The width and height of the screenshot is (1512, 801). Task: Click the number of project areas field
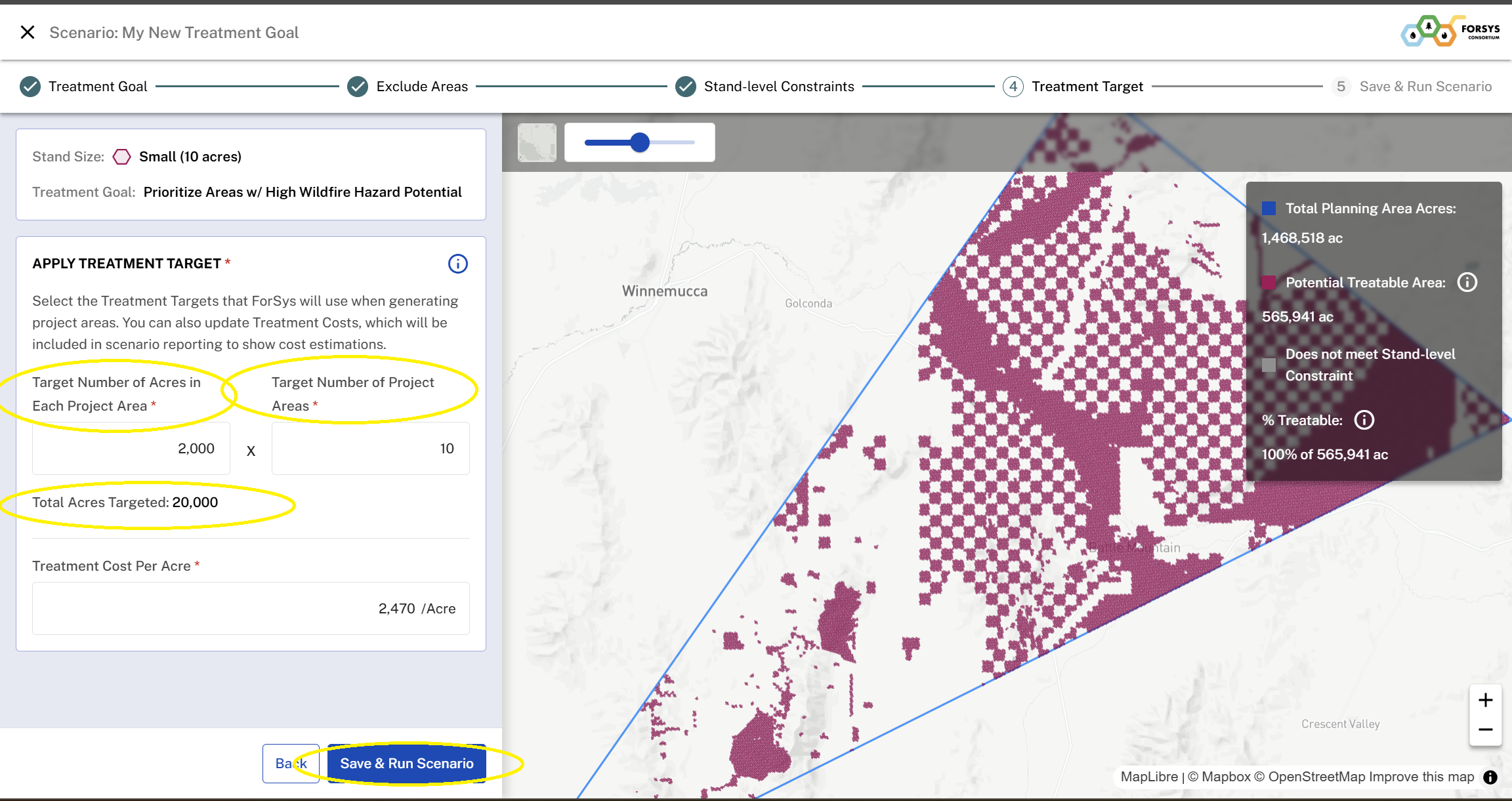(370, 449)
